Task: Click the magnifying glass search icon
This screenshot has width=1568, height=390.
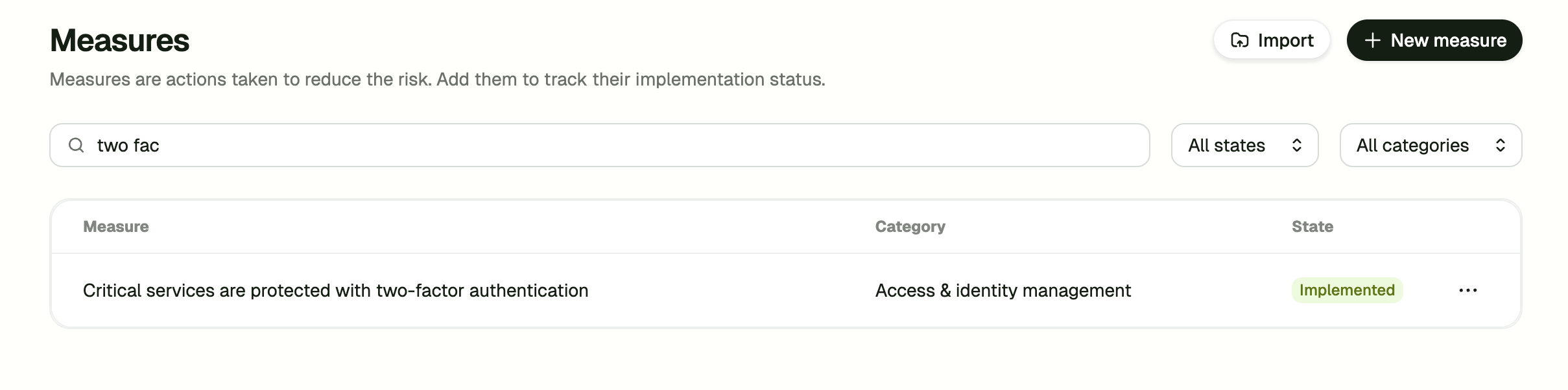Action: [76, 145]
